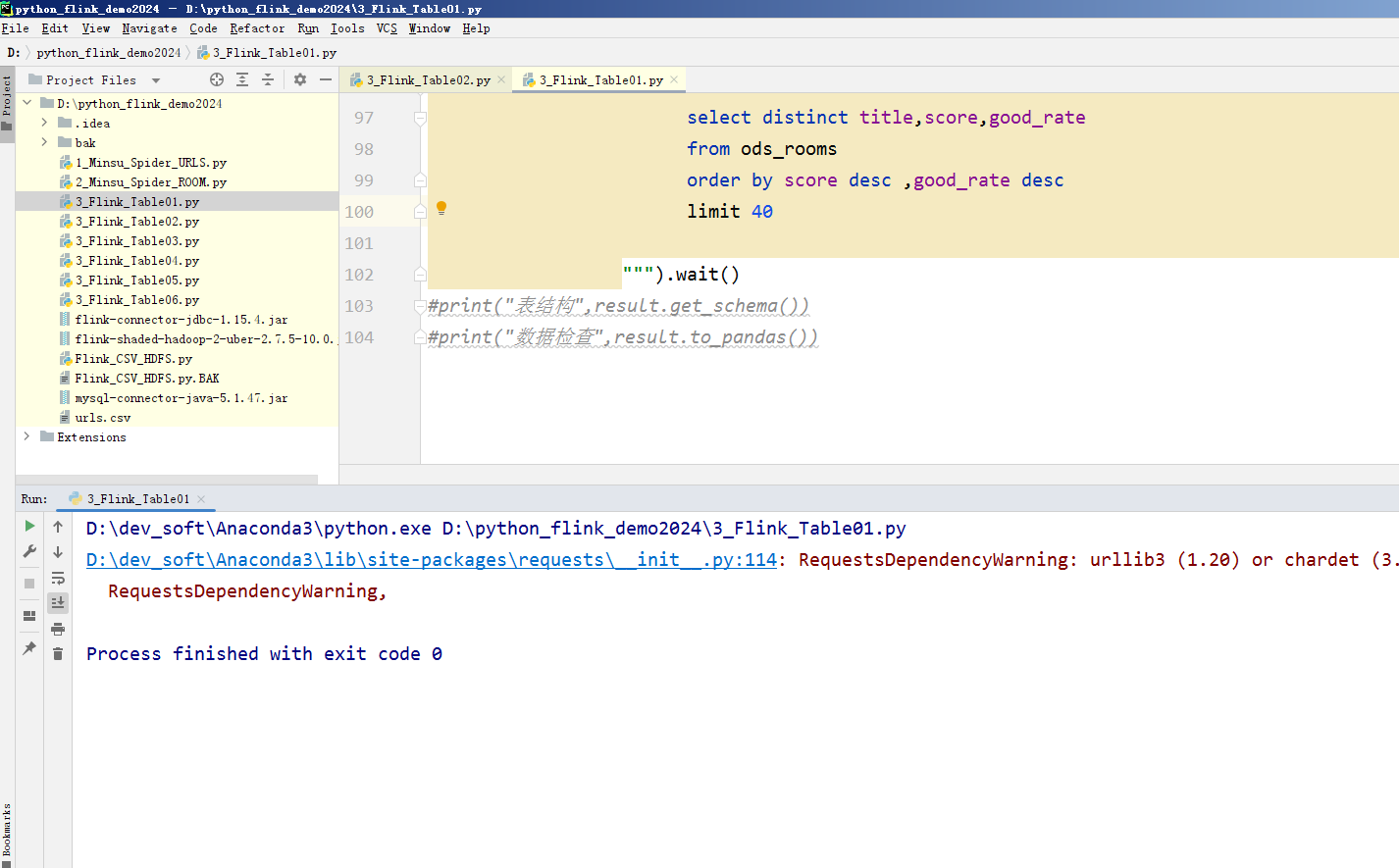1399x868 pixels.
Task: Click python_flink_demo2024 breadcrumb
Action: [109, 53]
